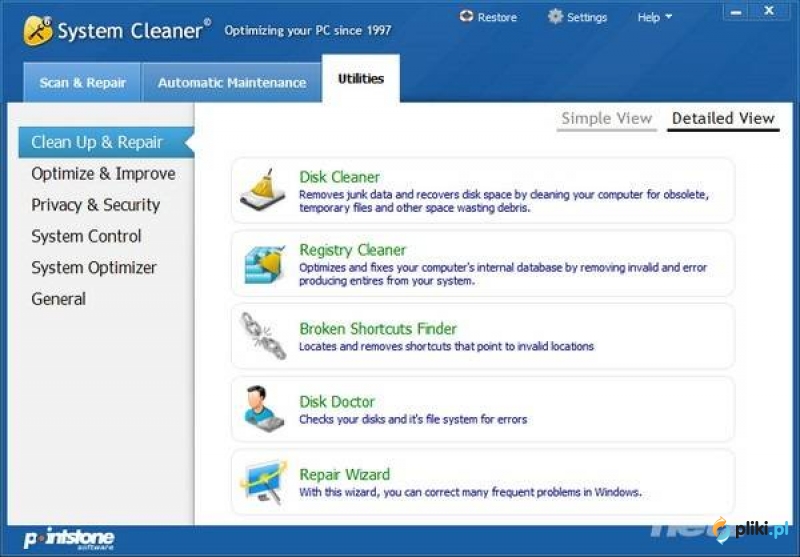Close the System Cleaner window

[x=769, y=11]
